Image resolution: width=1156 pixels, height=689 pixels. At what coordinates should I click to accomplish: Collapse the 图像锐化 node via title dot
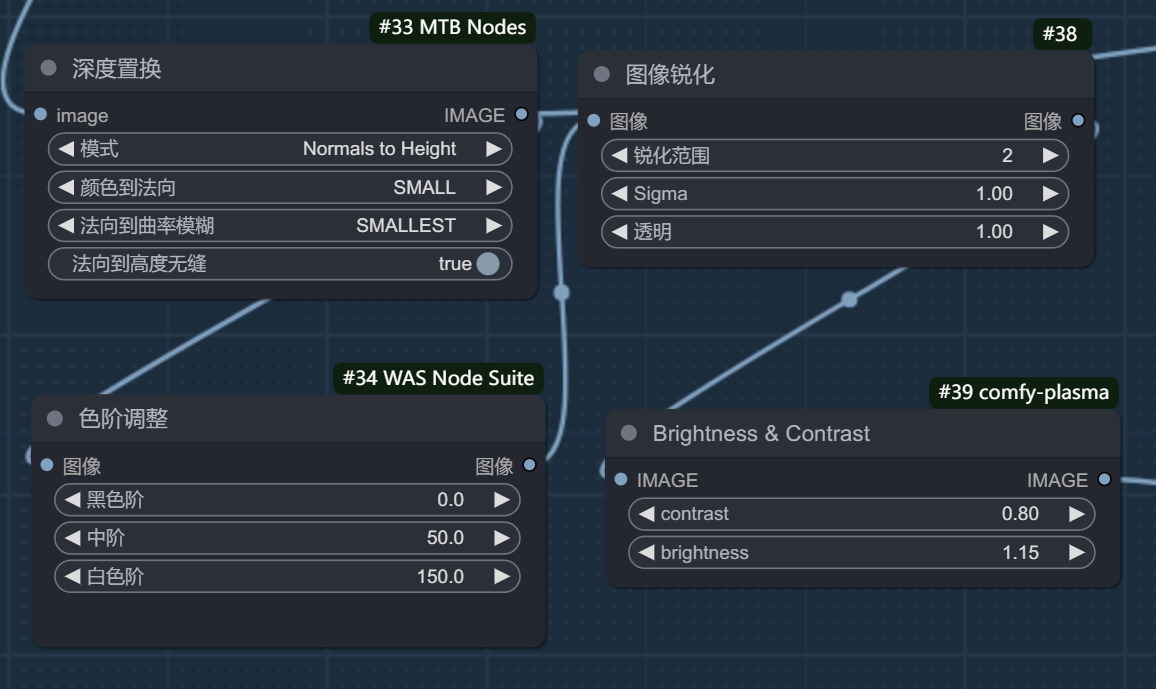(602, 74)
